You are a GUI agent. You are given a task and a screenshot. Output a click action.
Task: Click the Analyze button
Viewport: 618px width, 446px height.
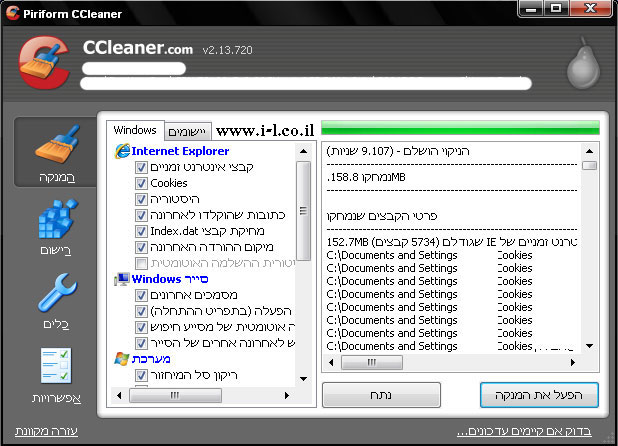coord(381,395)
